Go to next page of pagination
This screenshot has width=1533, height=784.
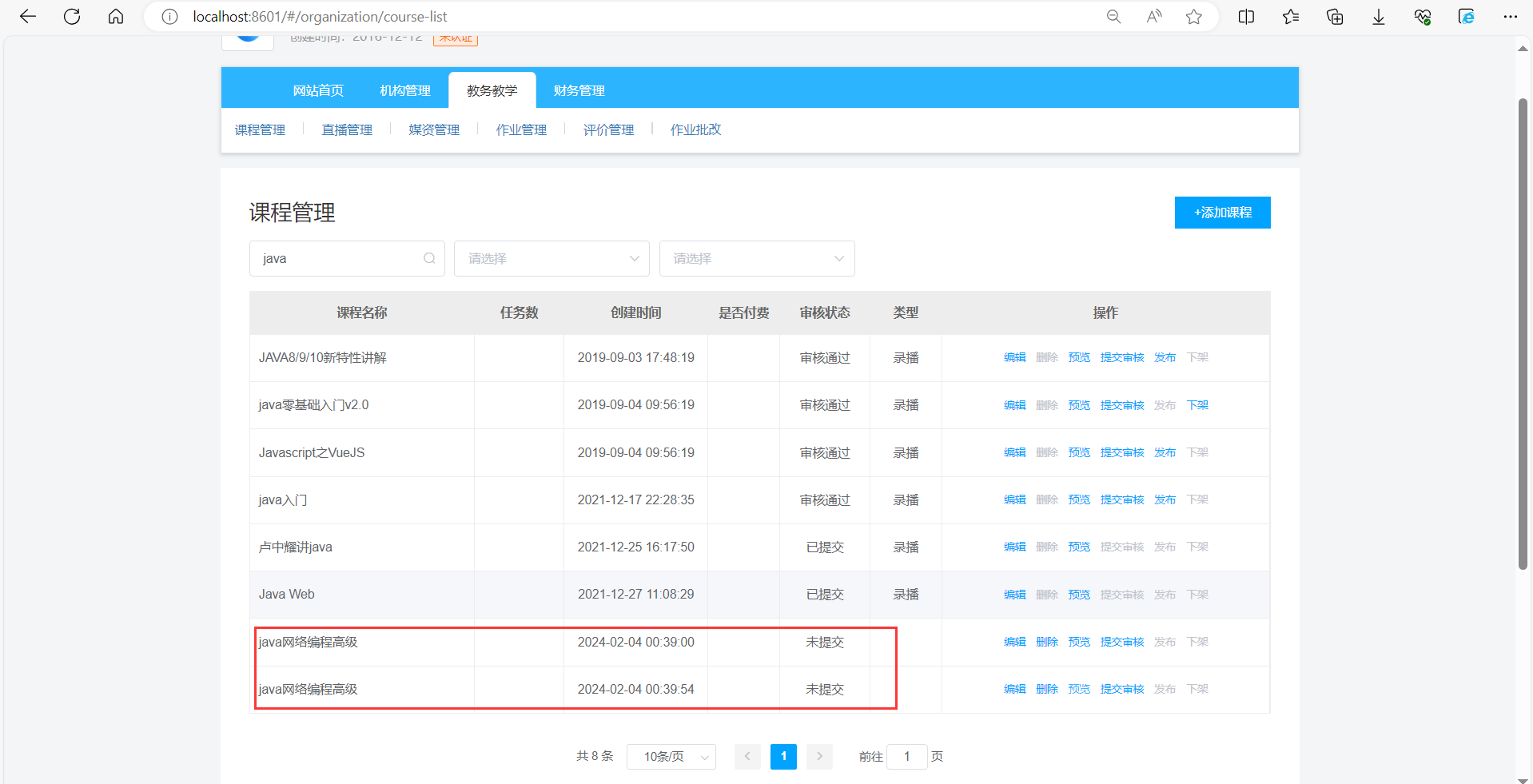pyautogui.click(x=819, y=756)
